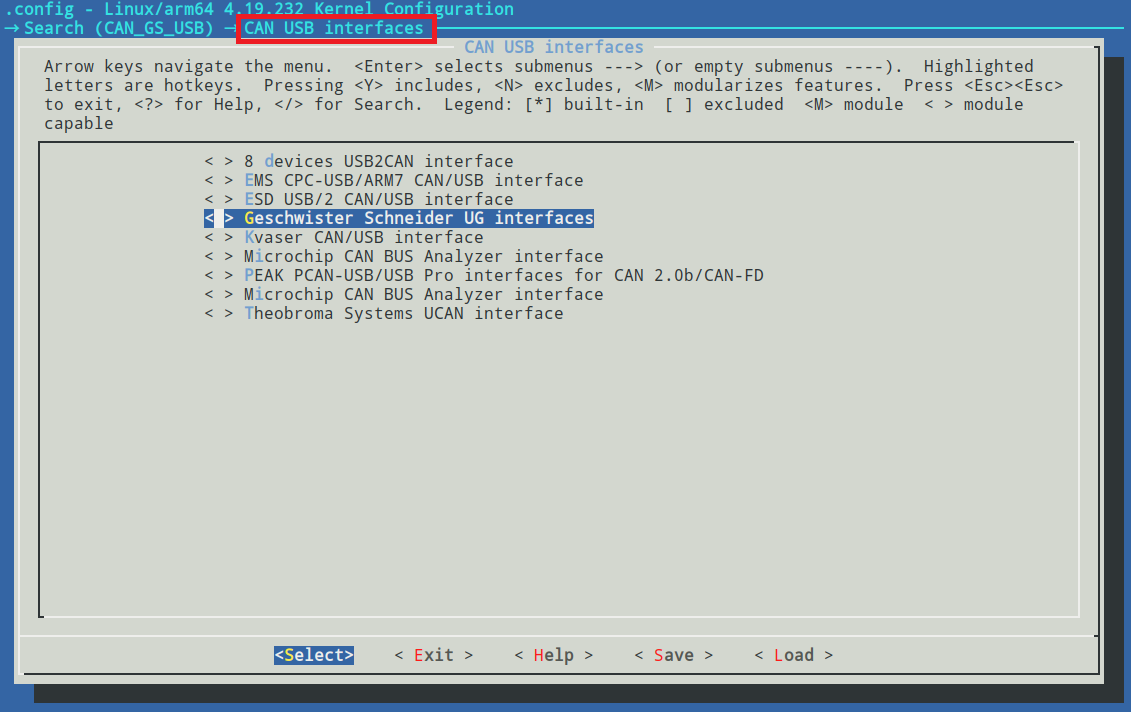
Task: Click the <Select> button
Action: pyautogui.click(x=313, y=655)
